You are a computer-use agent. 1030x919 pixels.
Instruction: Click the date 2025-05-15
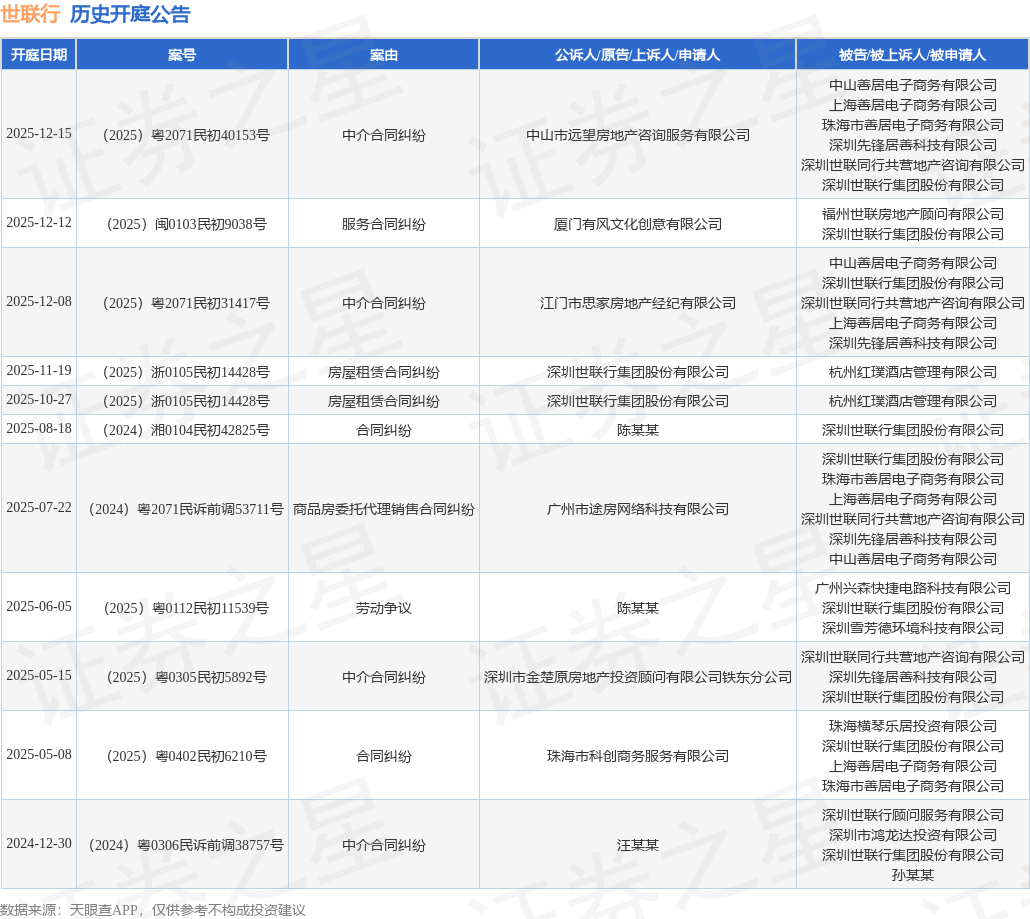coord(39,675)
